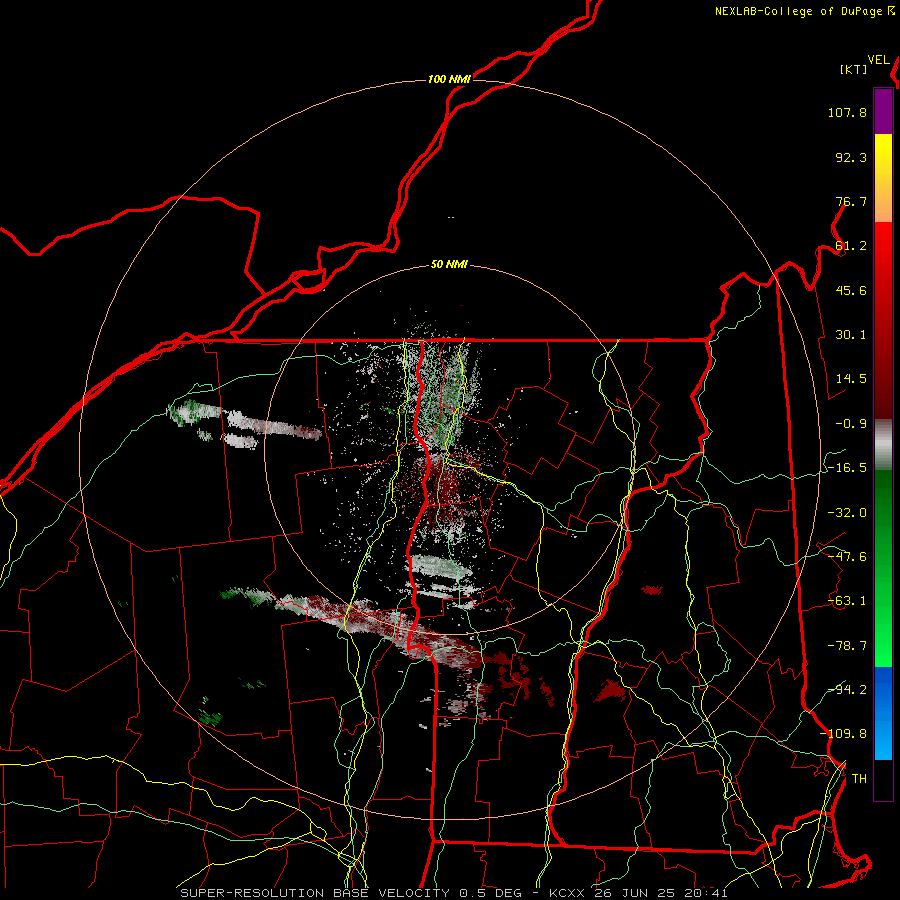Click the -94.2 legend value
The height and width of the screenshot is (900, 900).
point(847,690)
